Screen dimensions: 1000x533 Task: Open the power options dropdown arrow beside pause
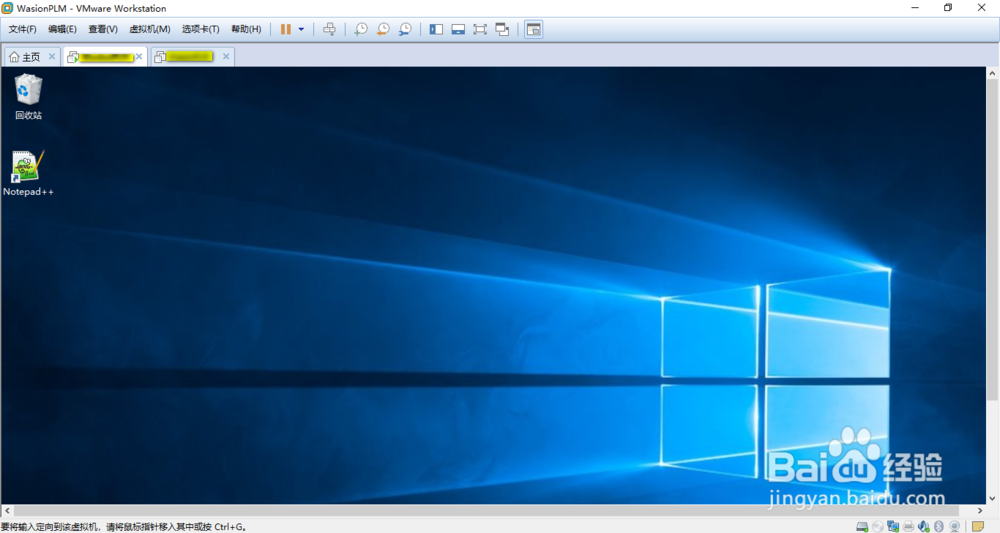[301, 29]
